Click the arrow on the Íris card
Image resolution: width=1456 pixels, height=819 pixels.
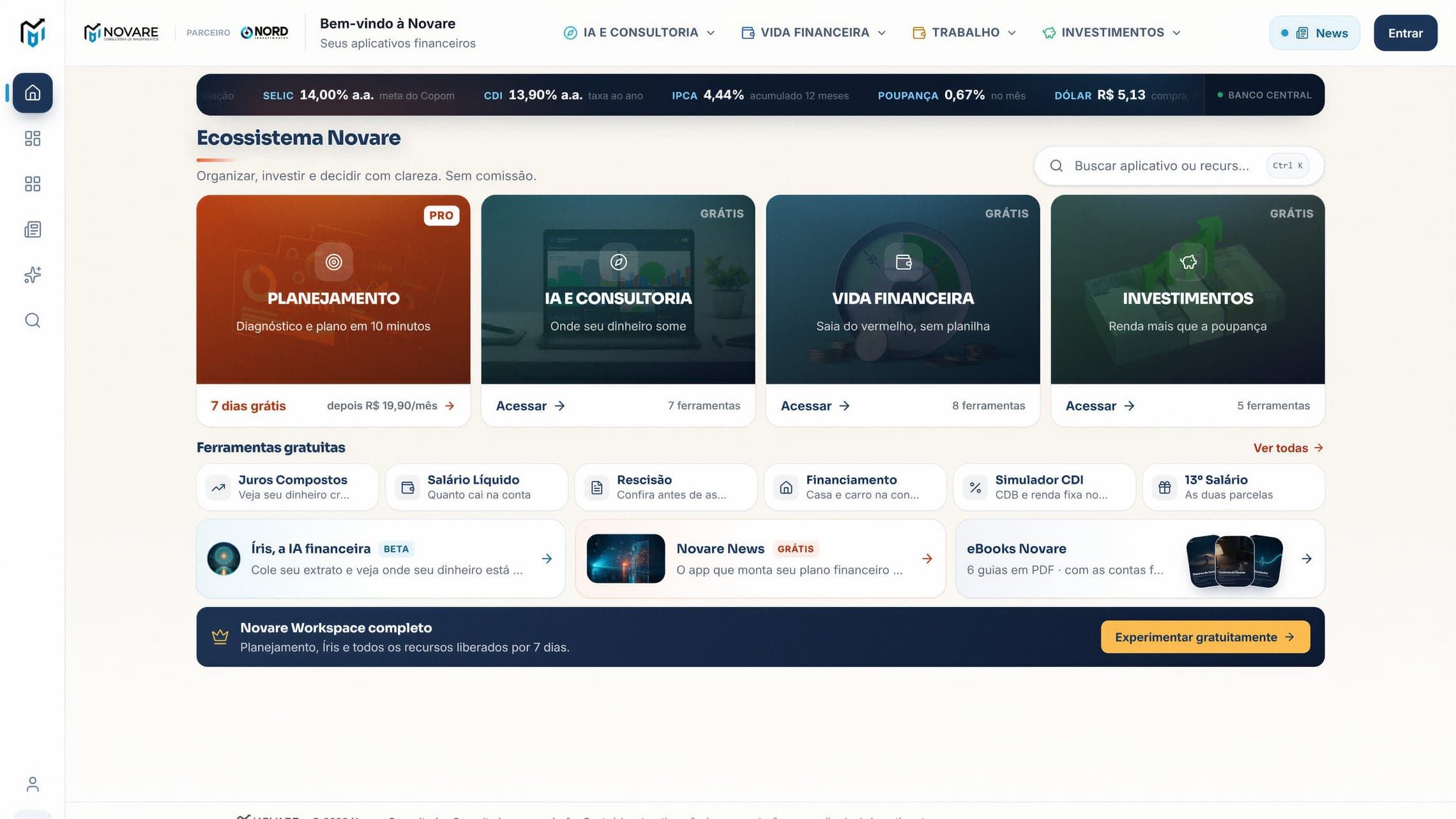pyautogui.click(x=547, y=559)
